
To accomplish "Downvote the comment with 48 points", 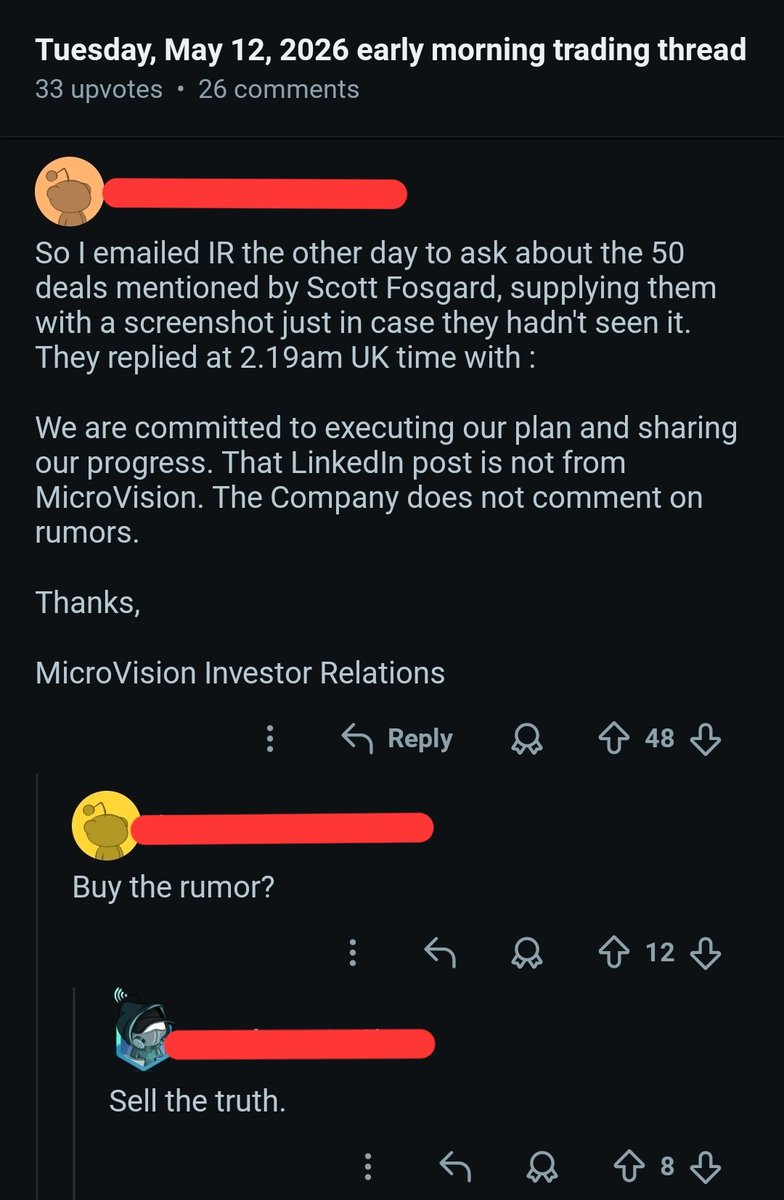I will pyautogui.click(x=705, y=739).
